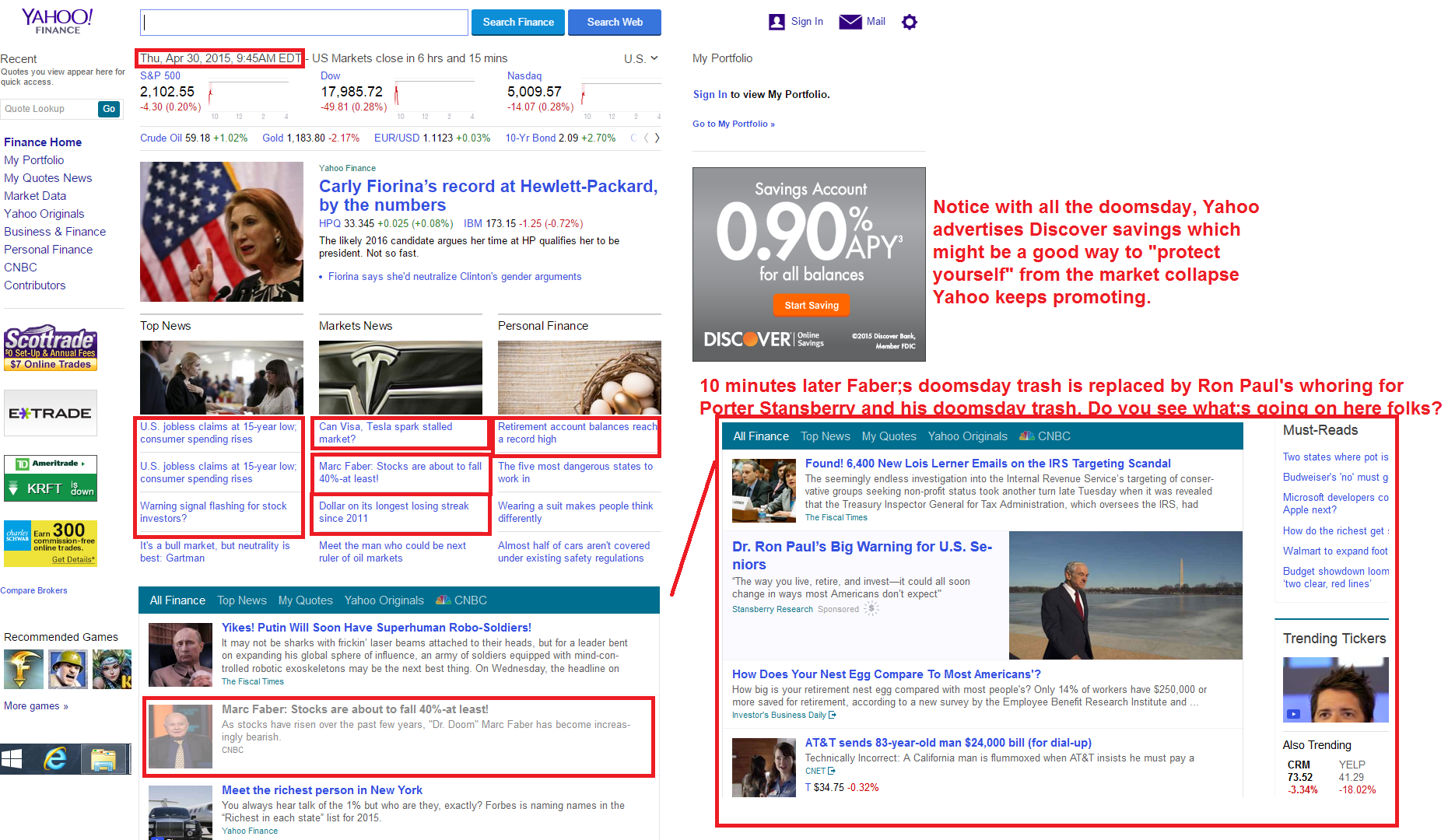Click the Yahoo Finance logo
The image size is (1455, 840).
point(57,21)
